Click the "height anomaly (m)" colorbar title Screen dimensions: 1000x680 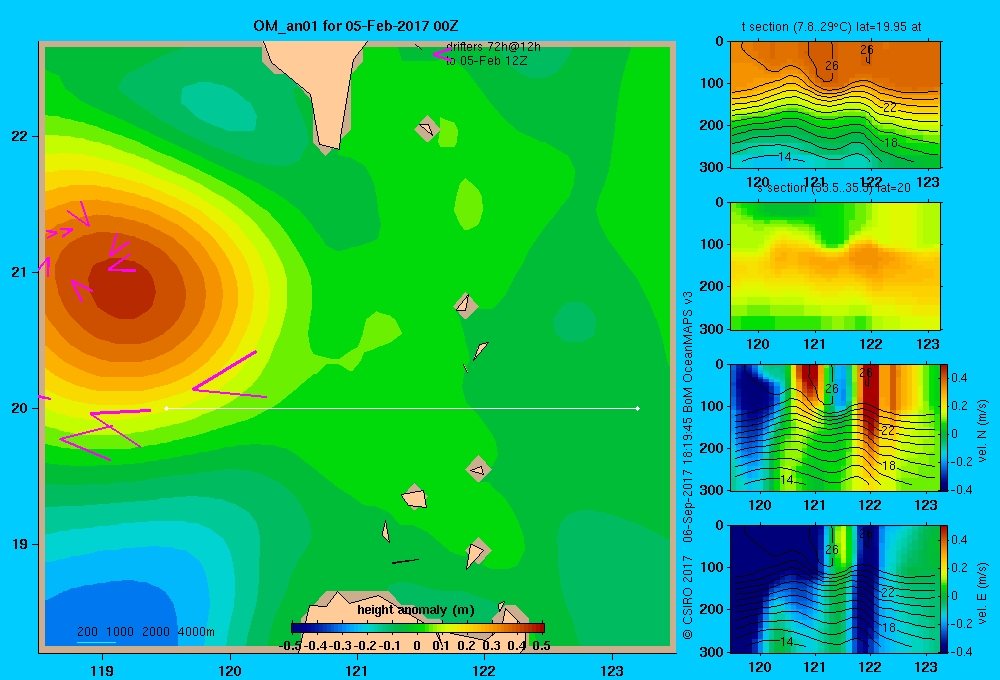pyautogui.click(x=416, y=610)
